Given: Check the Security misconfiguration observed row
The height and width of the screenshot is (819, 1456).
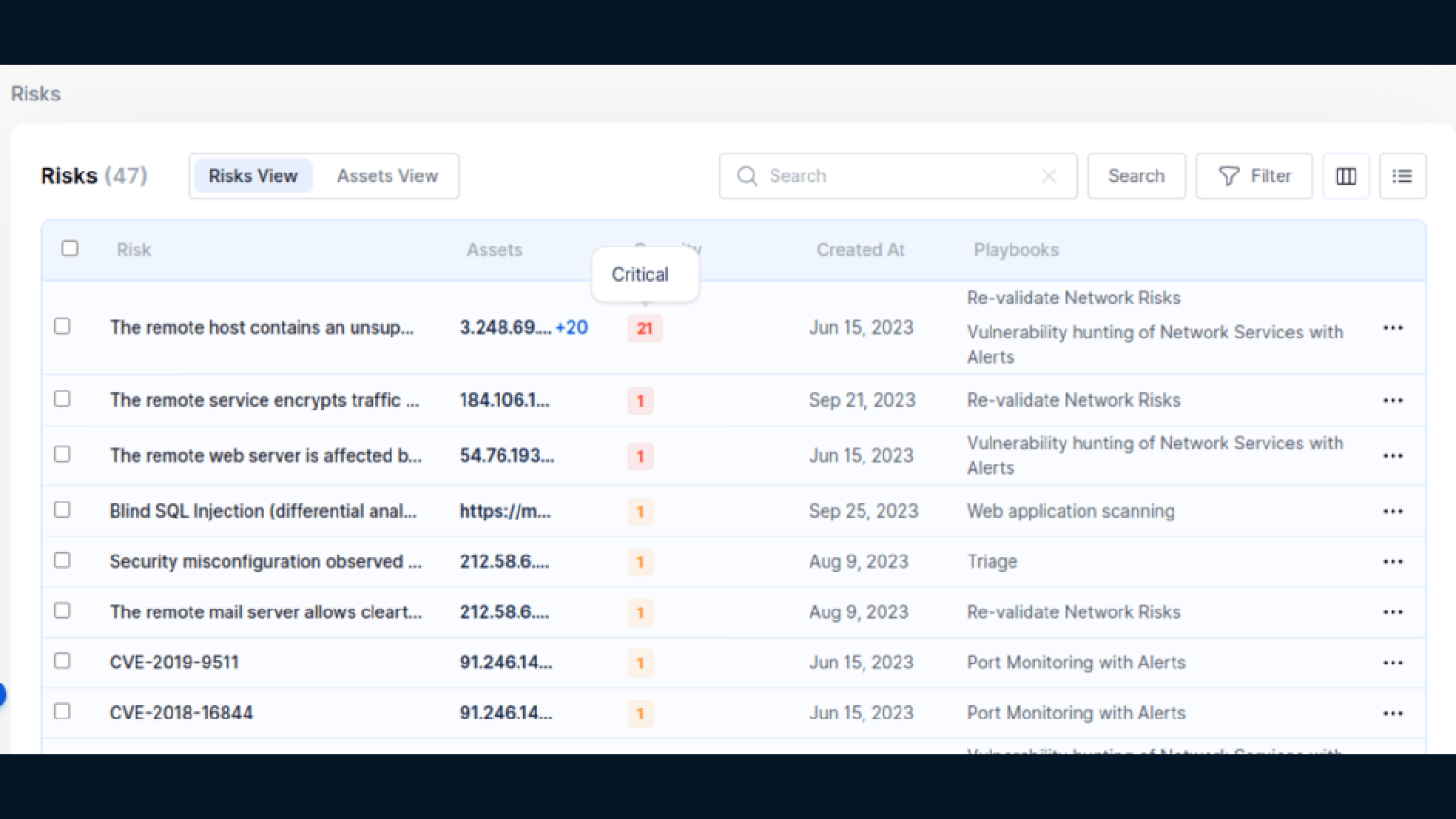Looking at the screenshot, I should click(63, 560).
